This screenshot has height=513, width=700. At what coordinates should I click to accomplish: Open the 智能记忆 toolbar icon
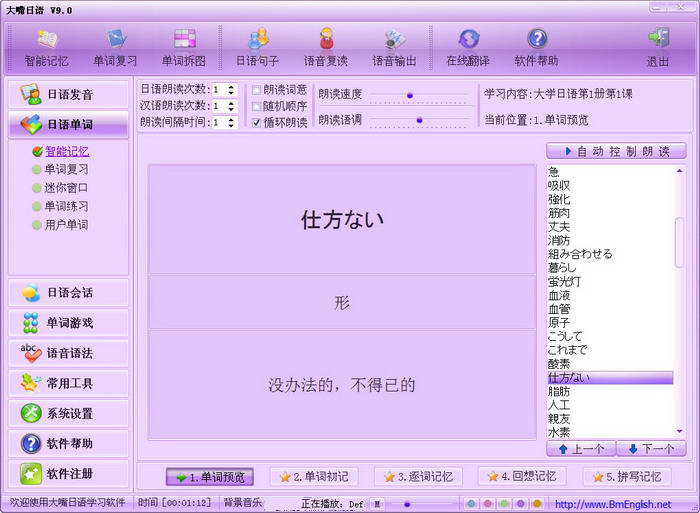point(47,47)
